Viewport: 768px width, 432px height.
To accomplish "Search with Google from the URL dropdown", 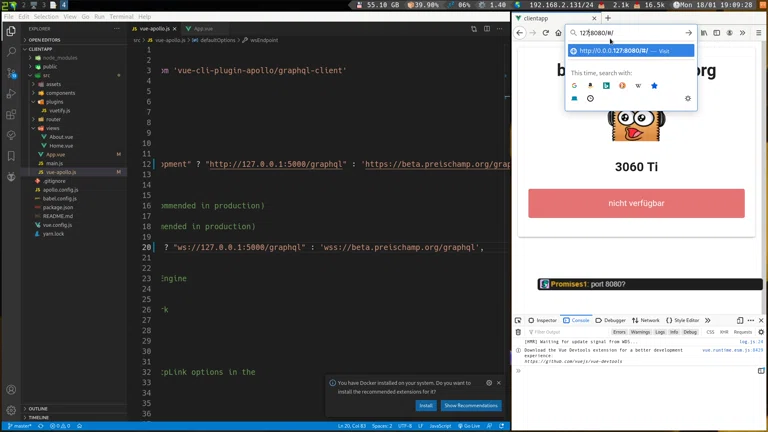I will pyautogui.click(x=574, y=86).
